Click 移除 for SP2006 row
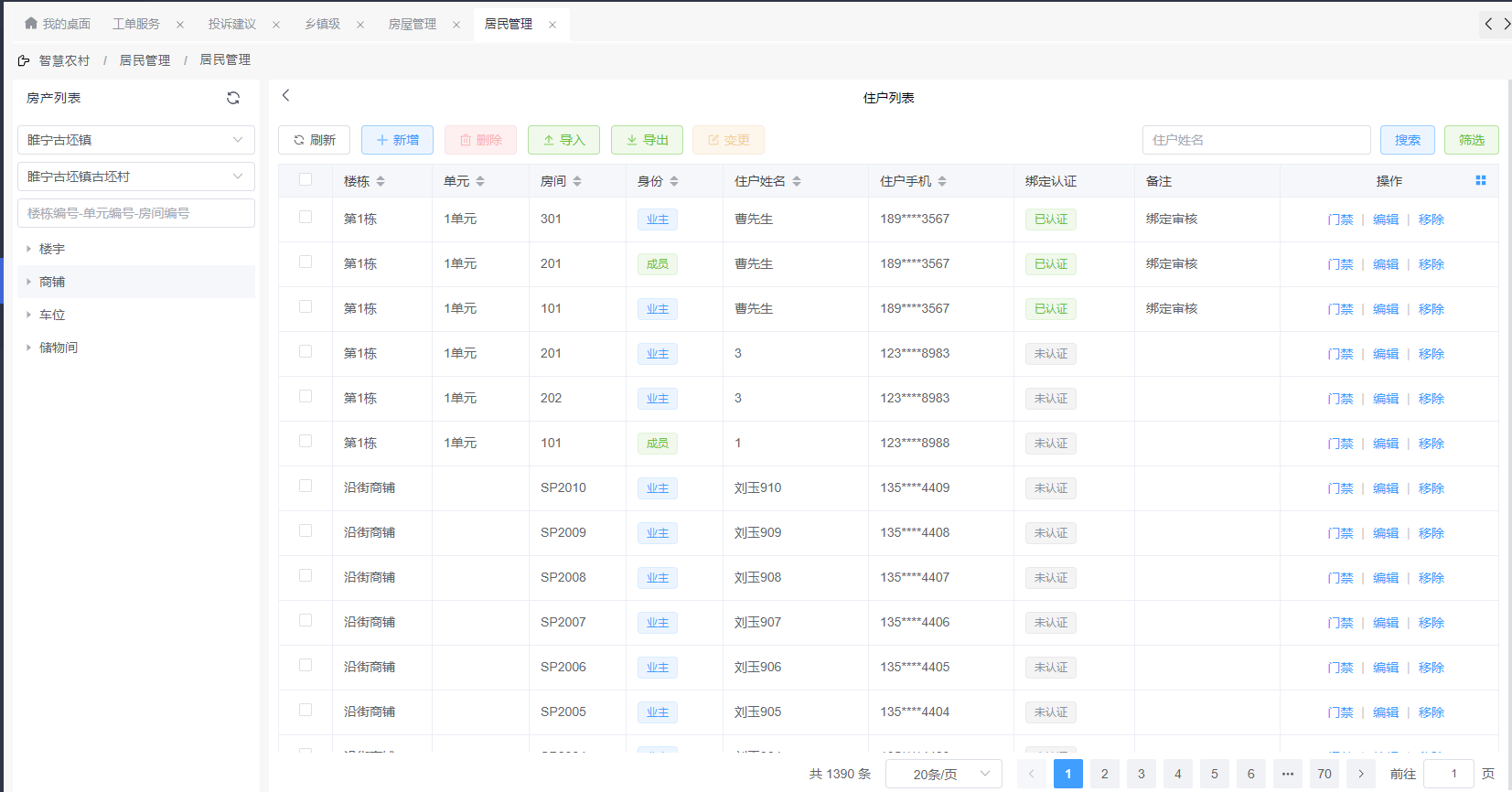Viewport: 1512px width, 792px height. [1432, 668]
